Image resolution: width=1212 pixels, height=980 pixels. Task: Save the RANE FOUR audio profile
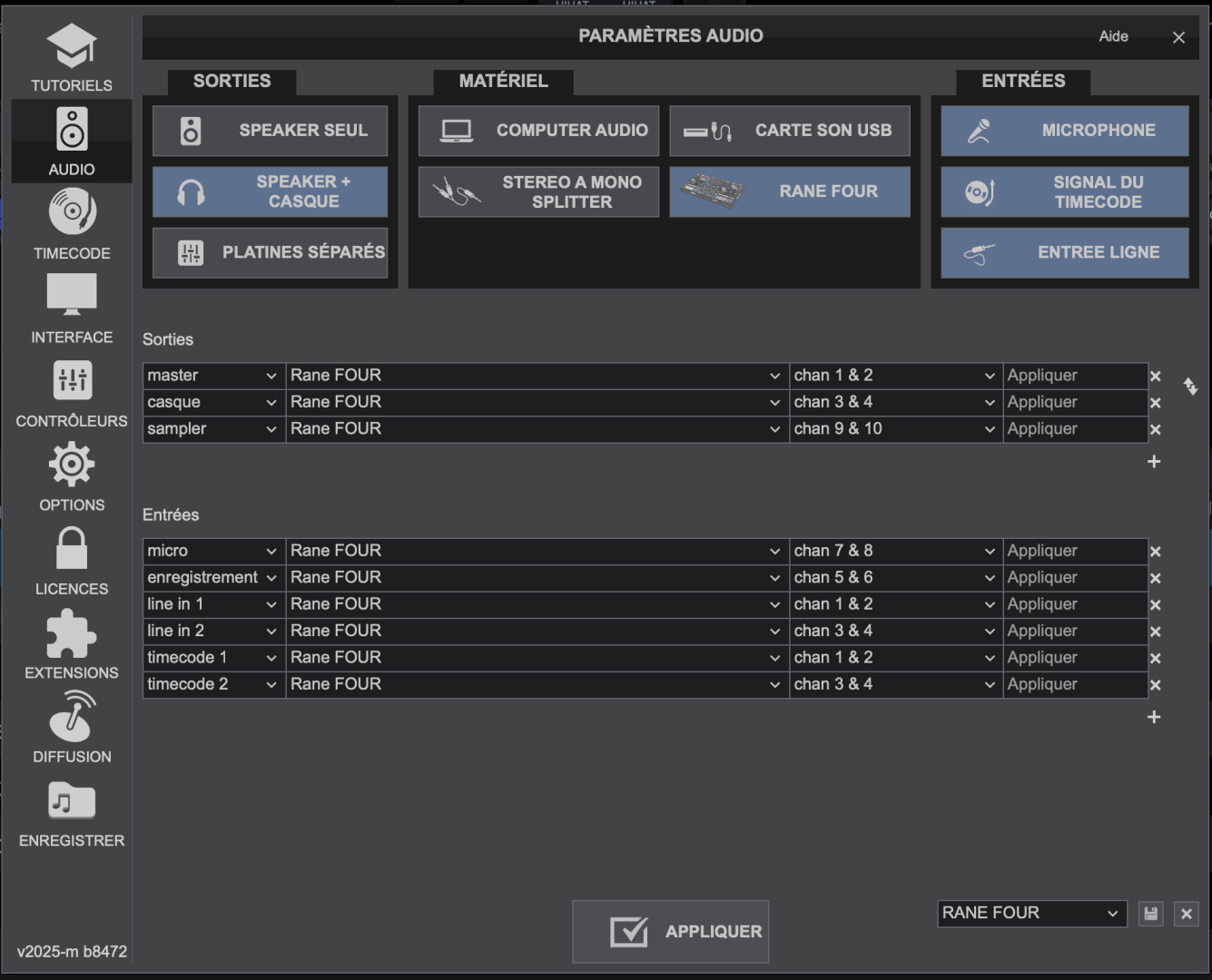(1151, 914)
